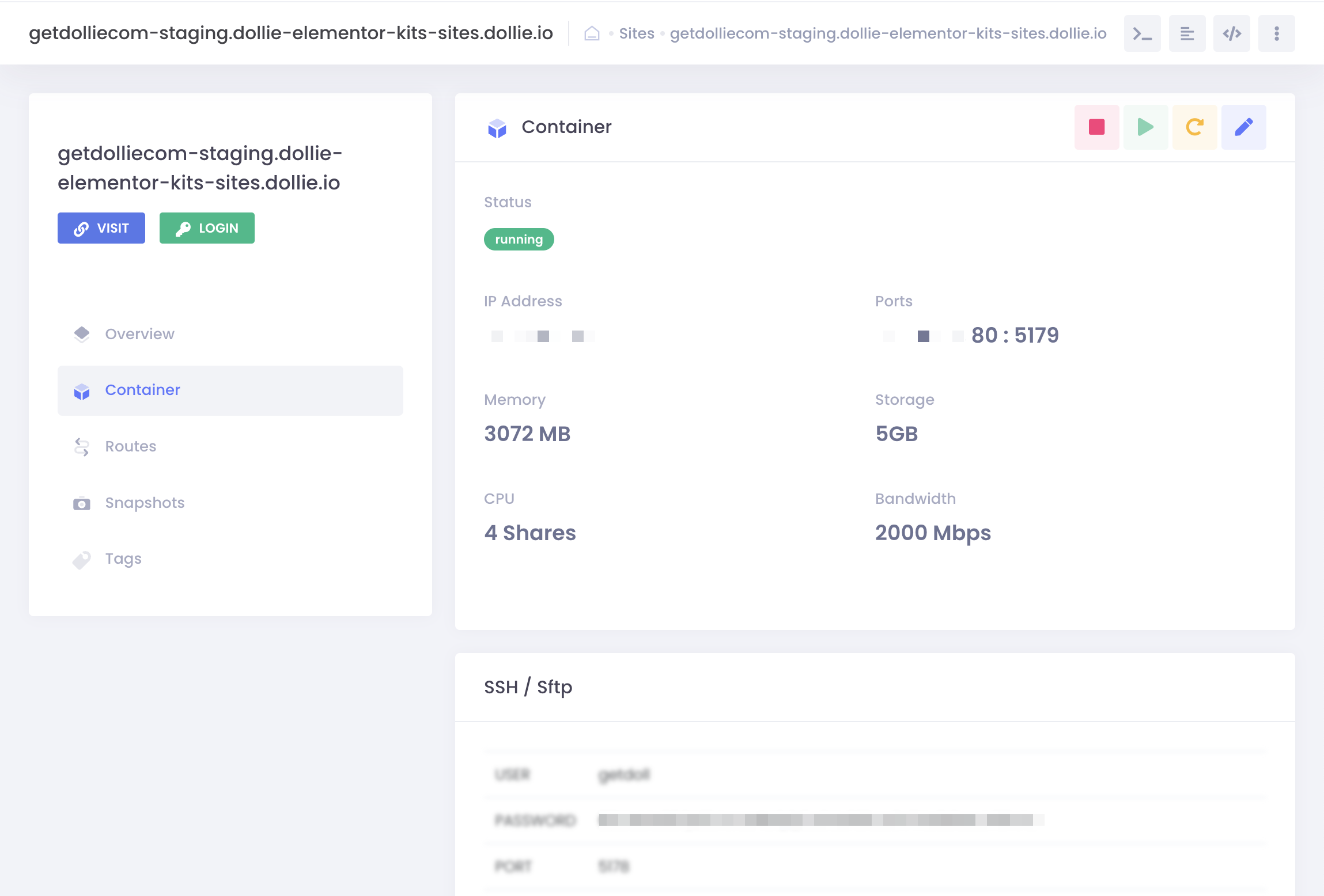This screenshot has width=1324, height=896.
Task: Navigate to Sites via breadcrumb
Action: click(636, 33)
